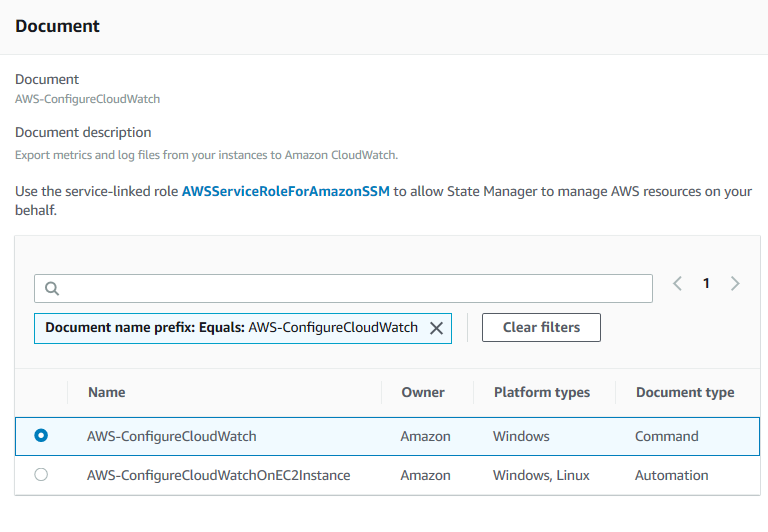Sort by the Document type column header
This screenshot has height=532, width=768.
pyautogui.click(x=685, y=392)
